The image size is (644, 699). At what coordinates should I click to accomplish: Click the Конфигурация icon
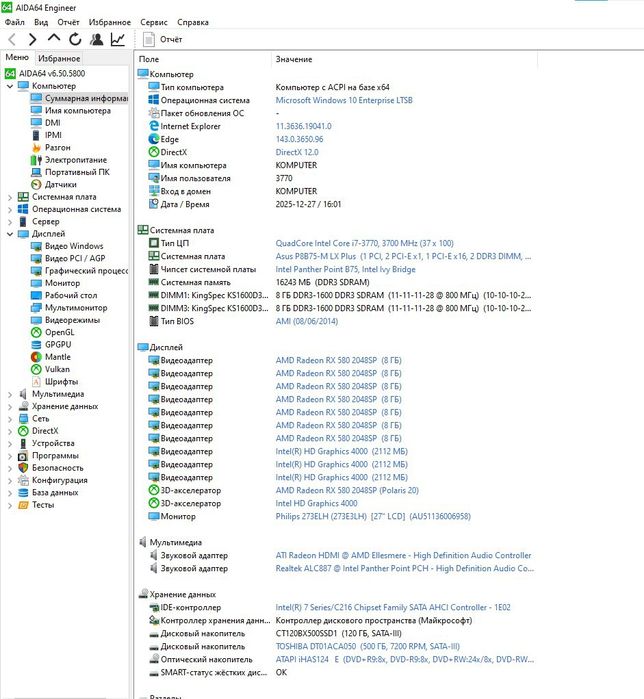23,480
